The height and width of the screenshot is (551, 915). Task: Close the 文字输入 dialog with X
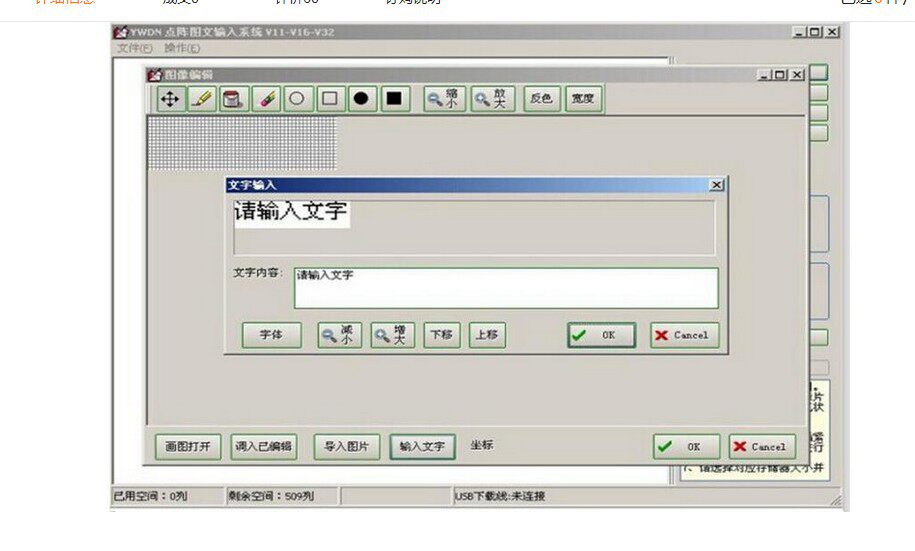(x=717, y=185)
